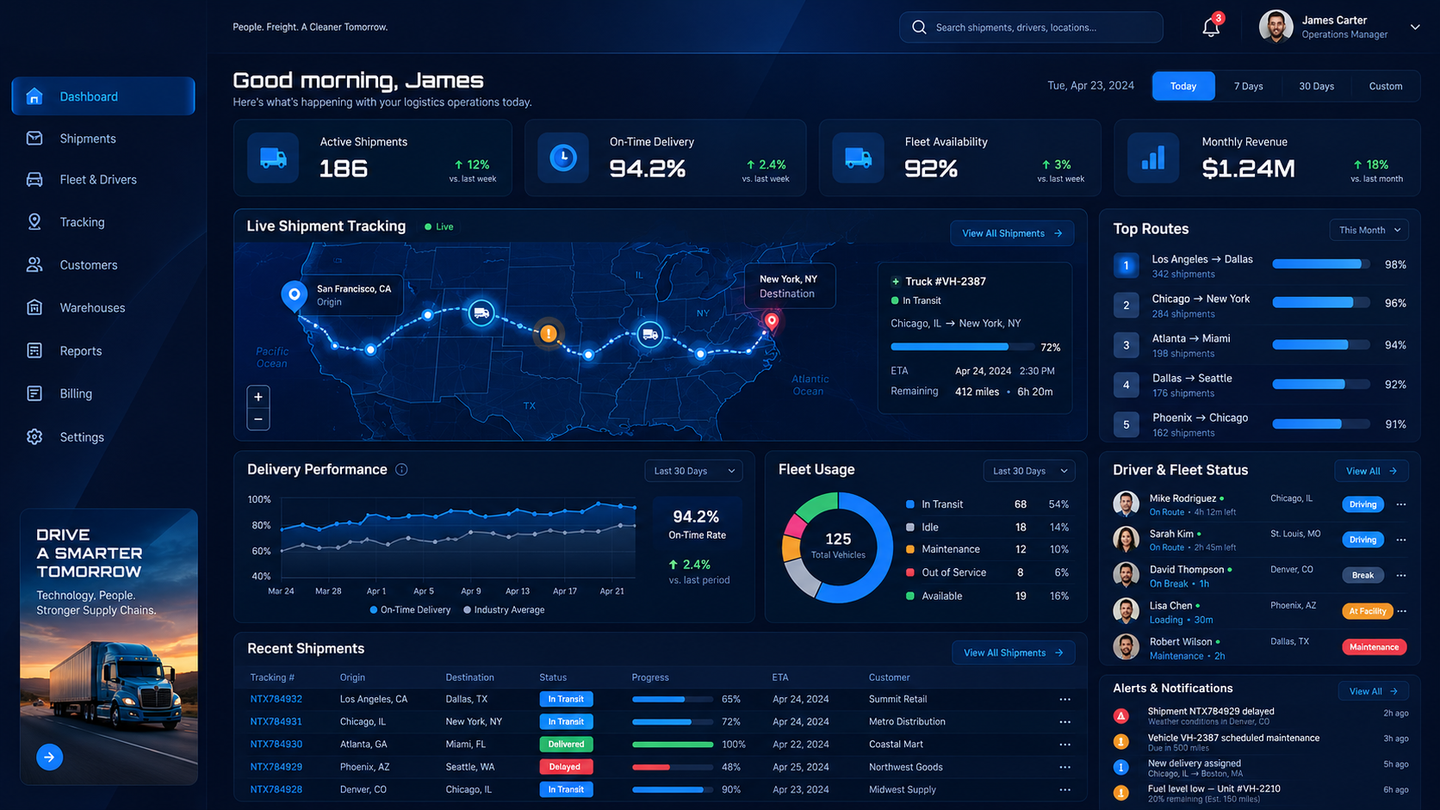
Task: Click the search magnifier icon
Action: click(x=919, y=28)
